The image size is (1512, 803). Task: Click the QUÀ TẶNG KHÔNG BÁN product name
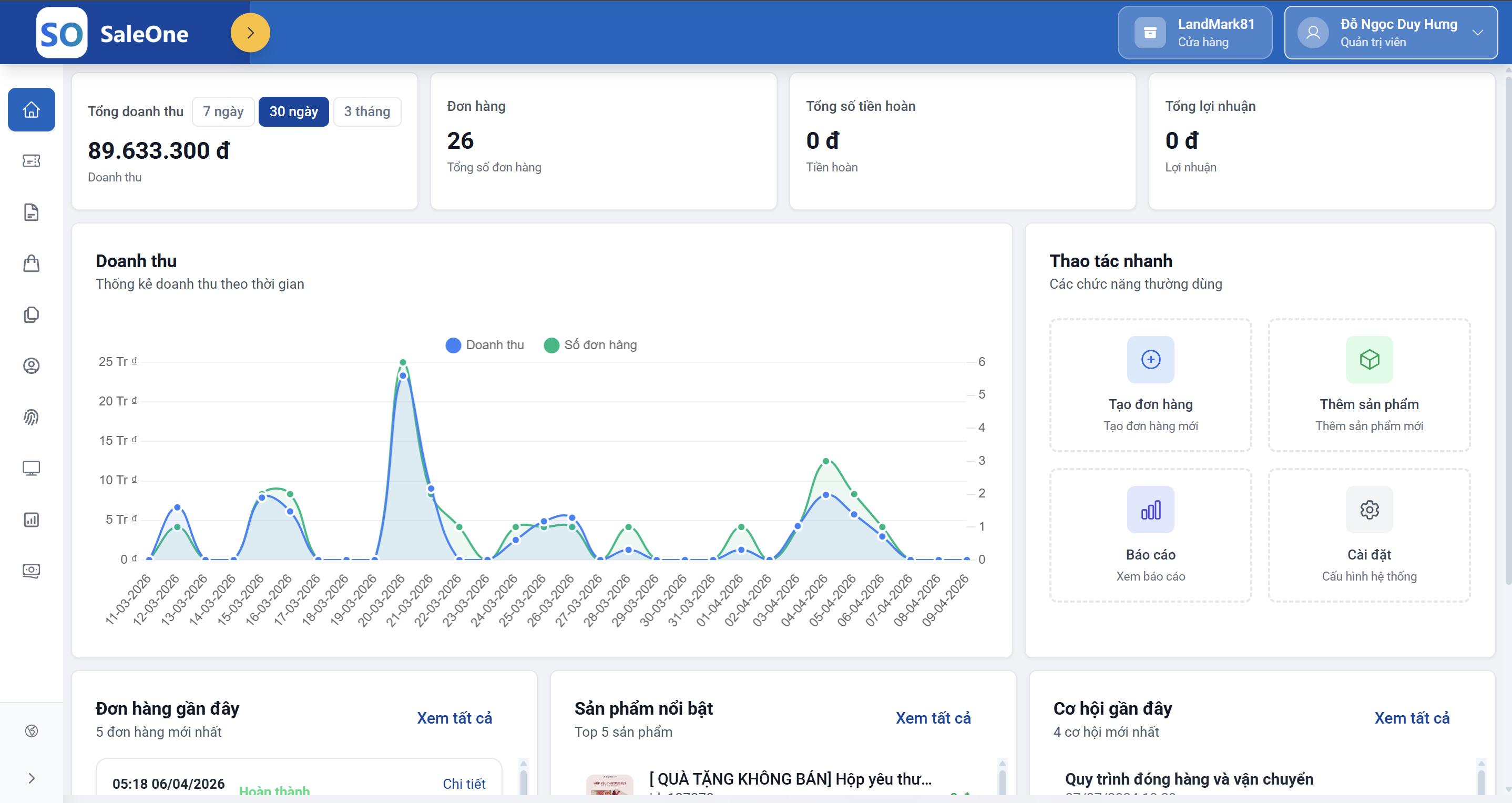790,779
